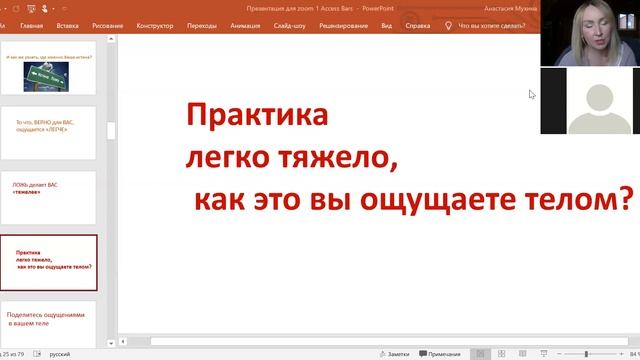Switch to Normal view icon in status bar
This screenshot has height=360, width=640.
(x=480, y=354)
